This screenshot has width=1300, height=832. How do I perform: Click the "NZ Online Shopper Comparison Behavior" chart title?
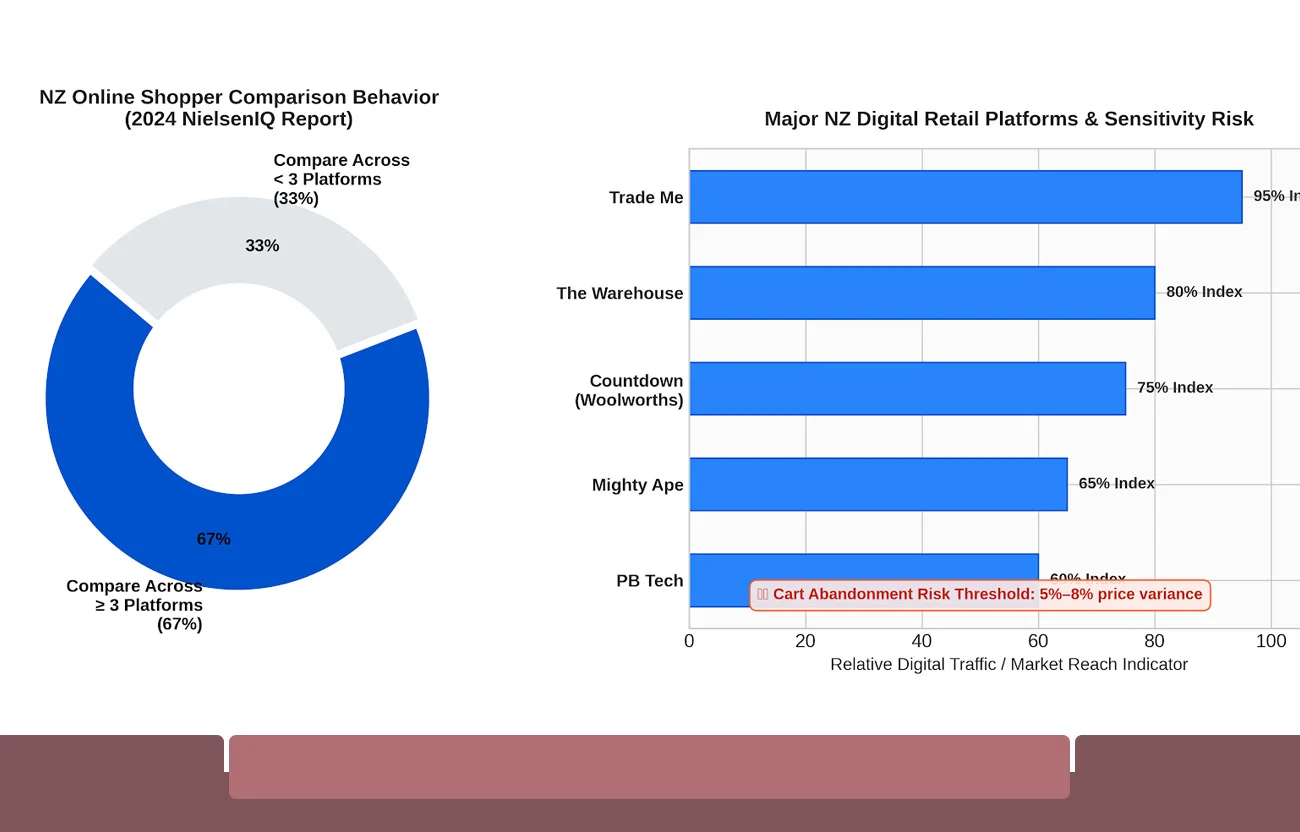point(239,108)
